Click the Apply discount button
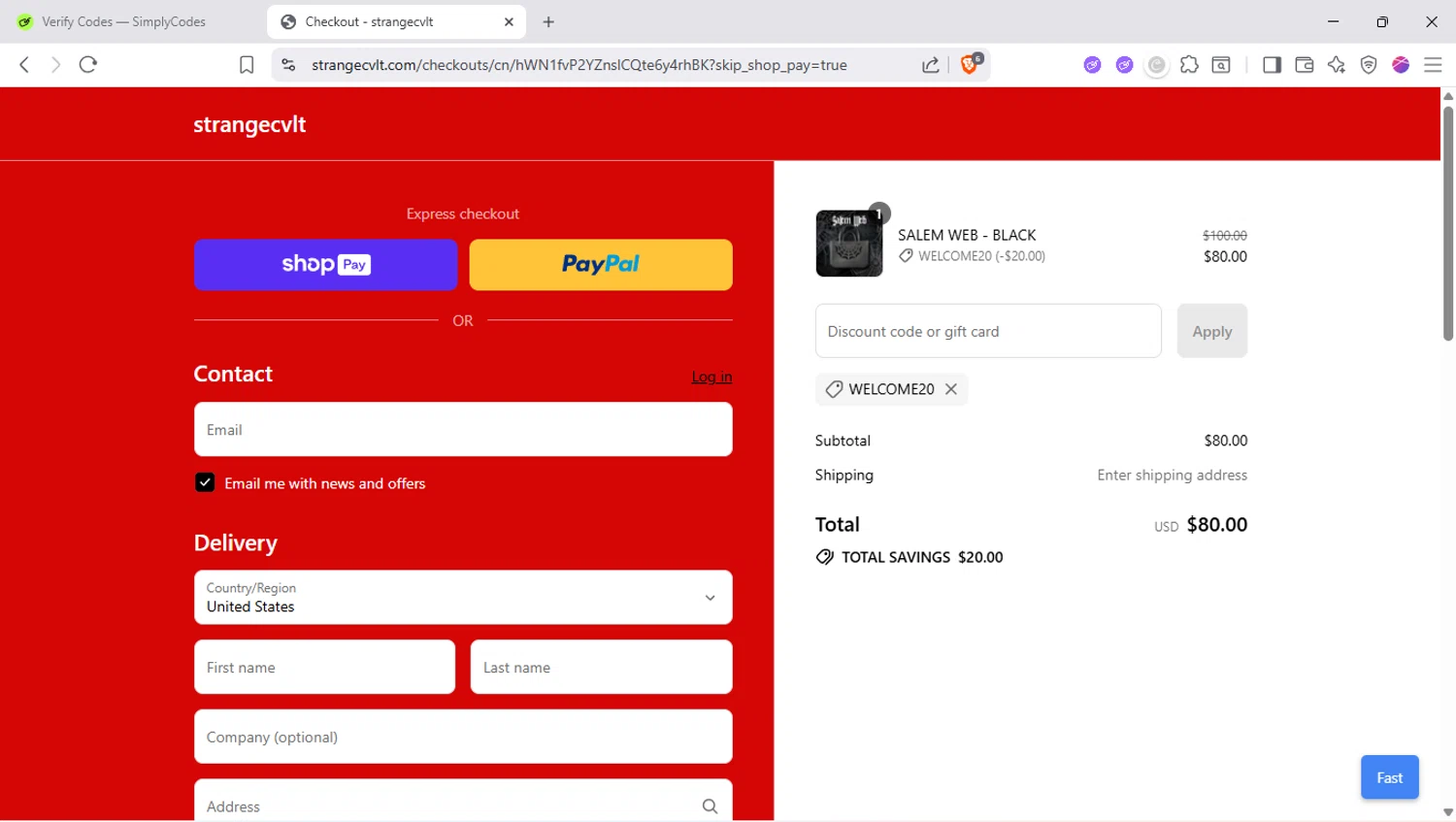Screen dimensions: 1456x822 click(1212, 331)
